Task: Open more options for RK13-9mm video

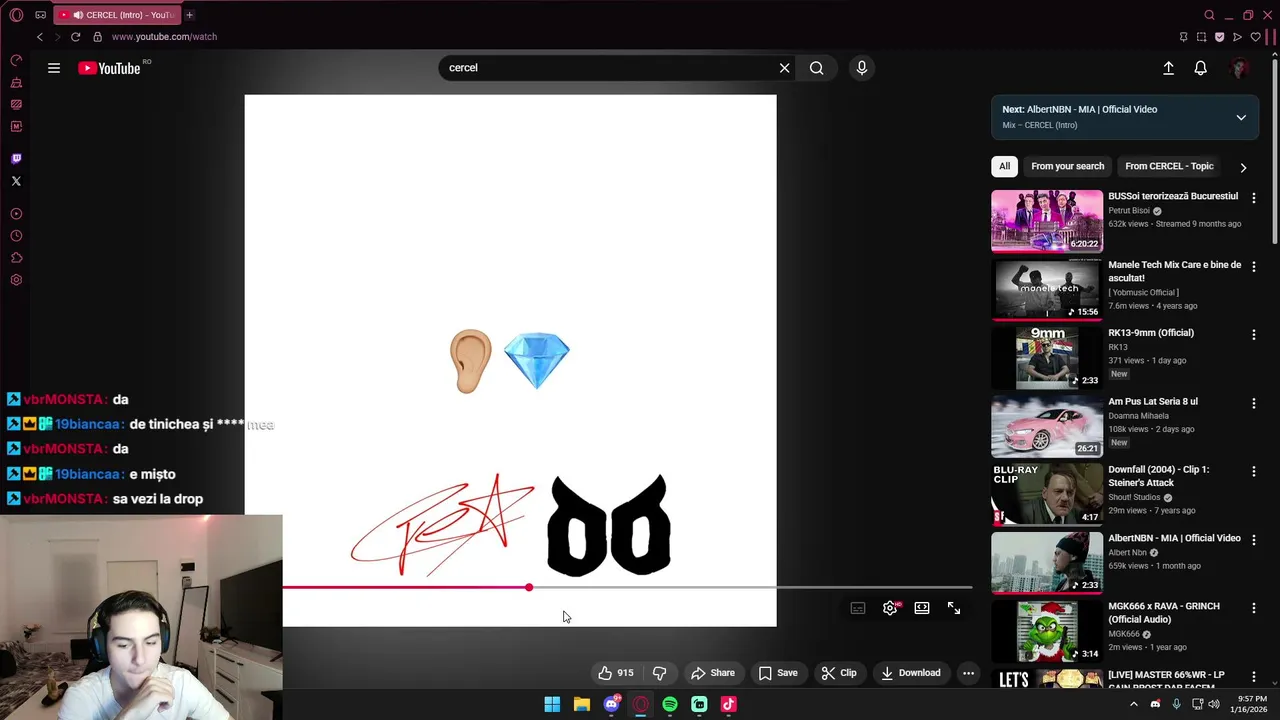Action: 1254,335
